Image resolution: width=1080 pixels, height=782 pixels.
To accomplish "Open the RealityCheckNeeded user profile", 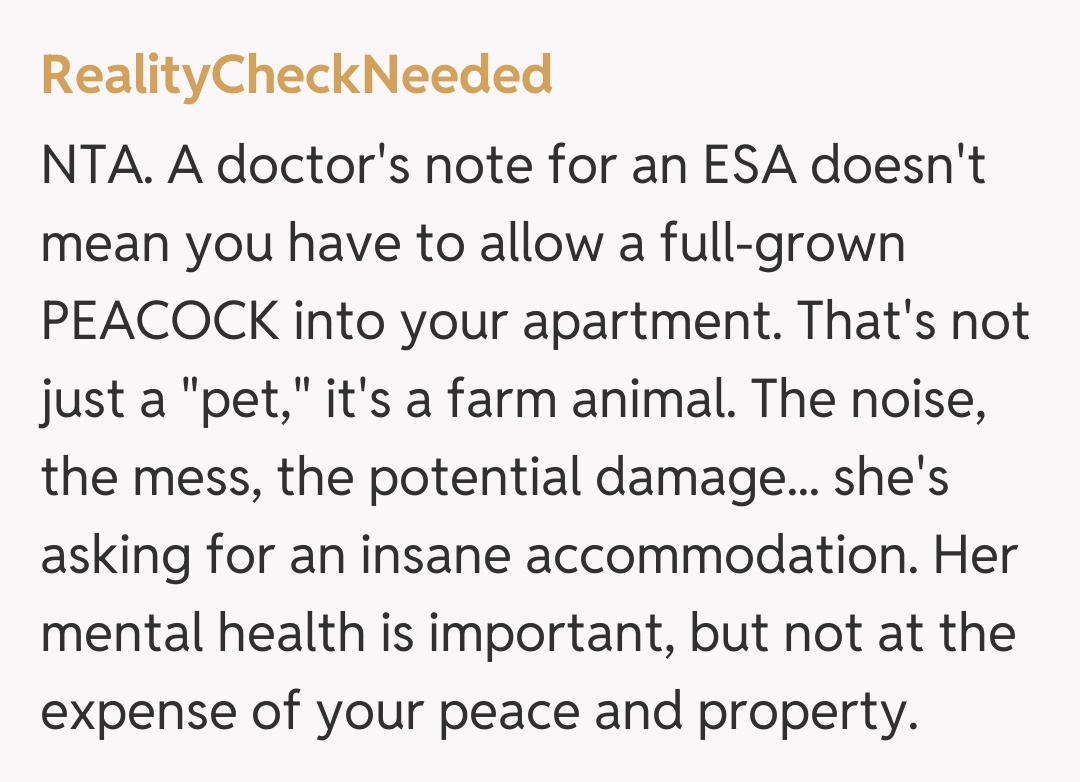I will tap(296, 75).
